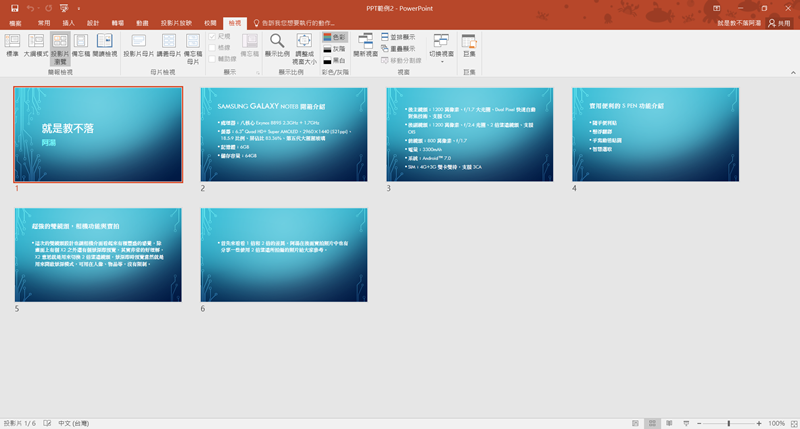Click the 顯示比例 zoom magnifier icon

pyautogui.click(x=278, y=41)
